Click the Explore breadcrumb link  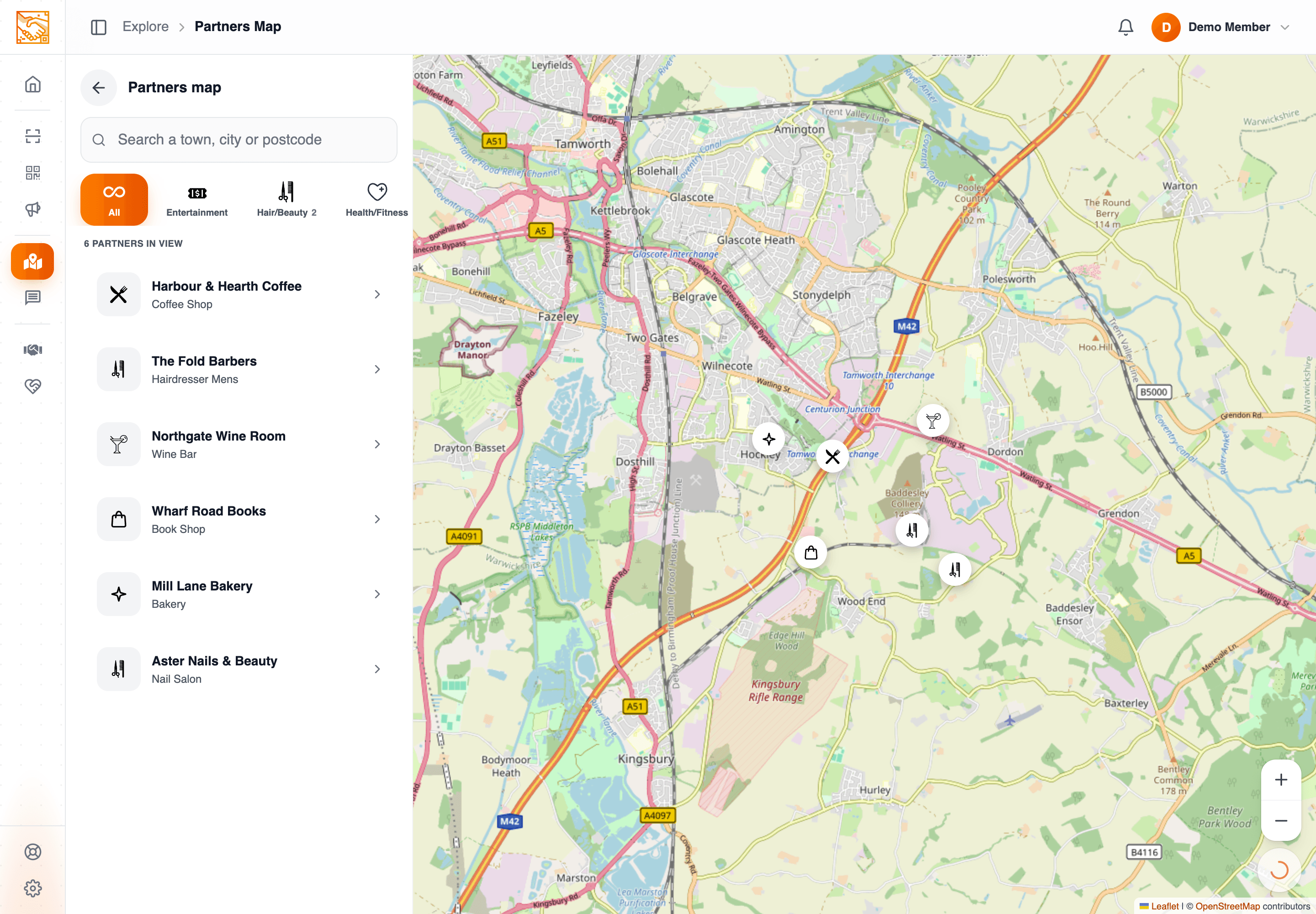[145, 27]
